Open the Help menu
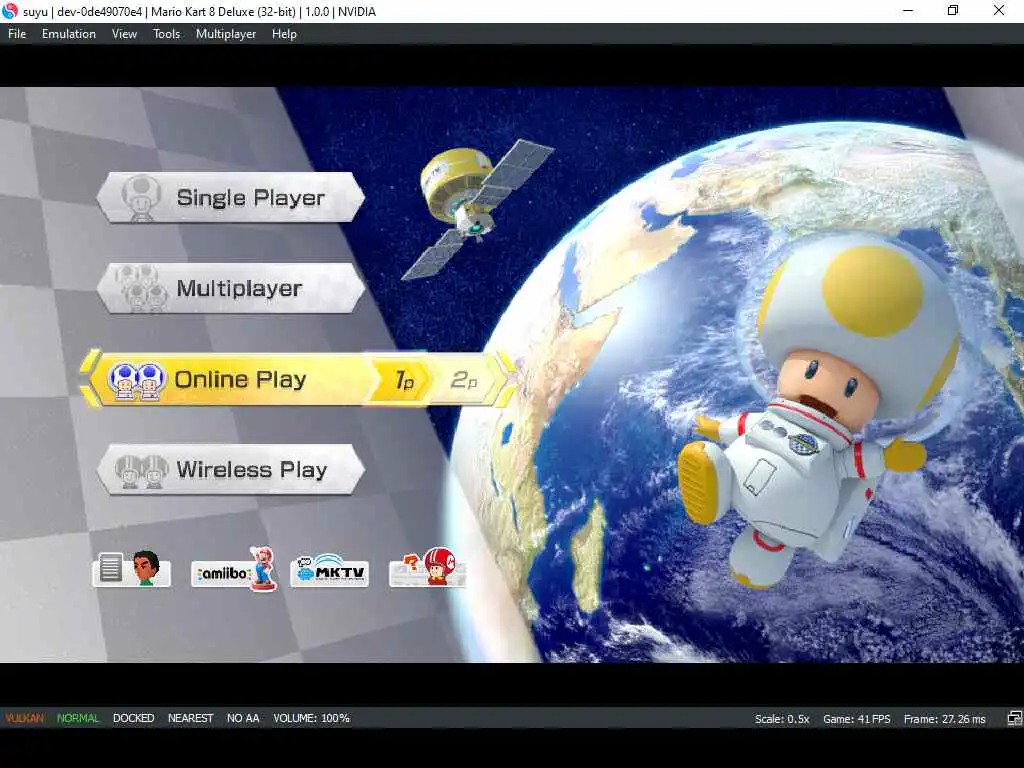 [x=284, y=34]
